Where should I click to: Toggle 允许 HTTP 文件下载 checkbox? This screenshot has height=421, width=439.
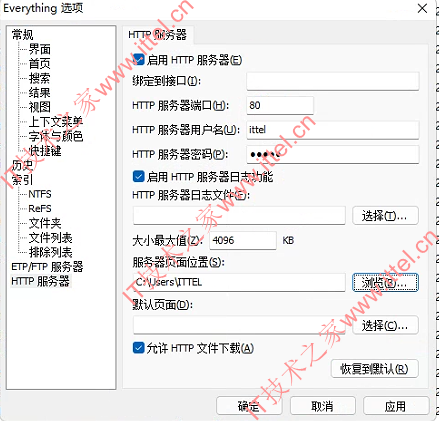click(139, 348)
